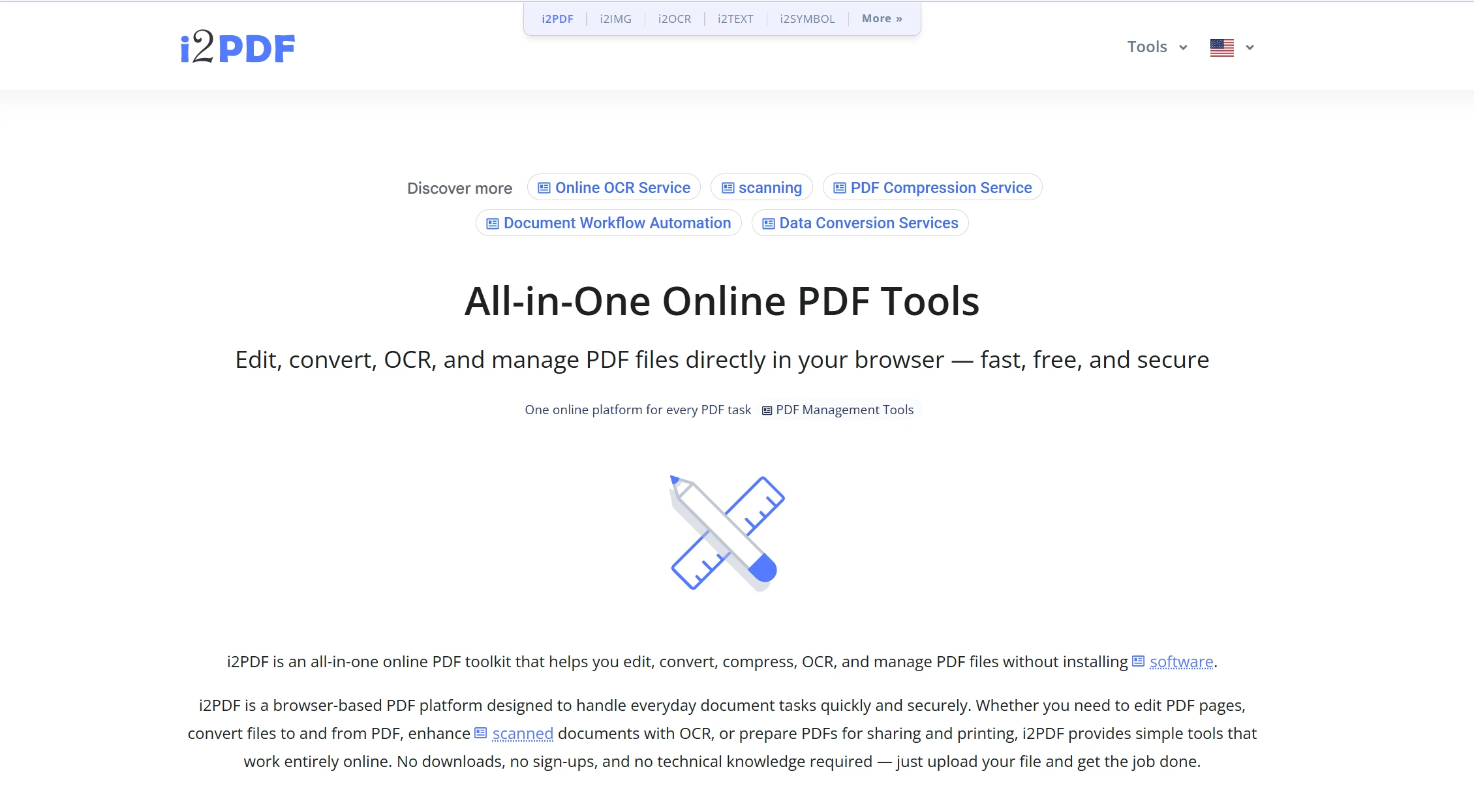
Task: Click icon beside scanning pill
Action: click(728, 188)
